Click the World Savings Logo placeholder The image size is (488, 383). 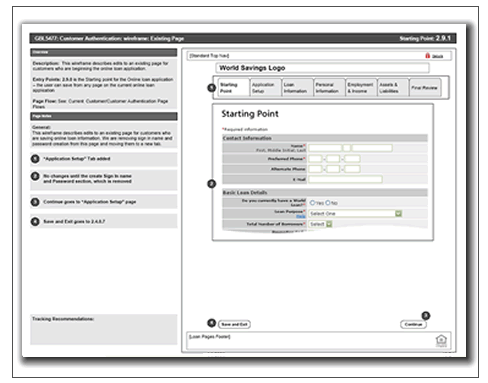tap(322, 68)
